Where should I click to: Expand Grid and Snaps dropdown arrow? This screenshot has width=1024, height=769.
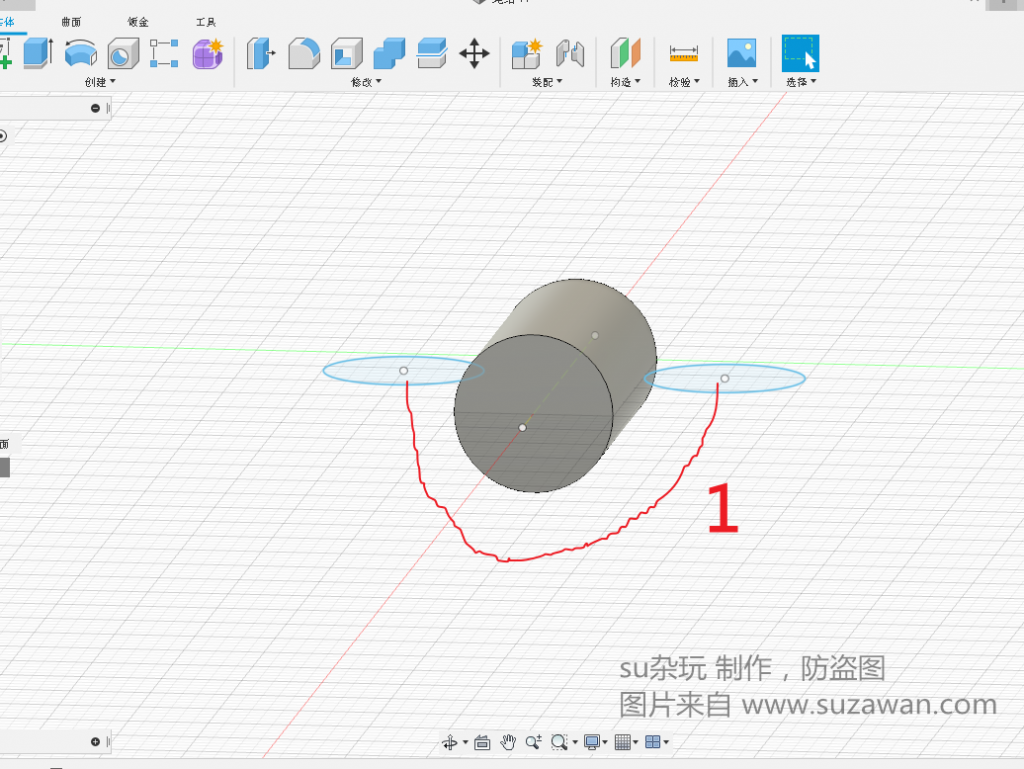pos(635,742)
